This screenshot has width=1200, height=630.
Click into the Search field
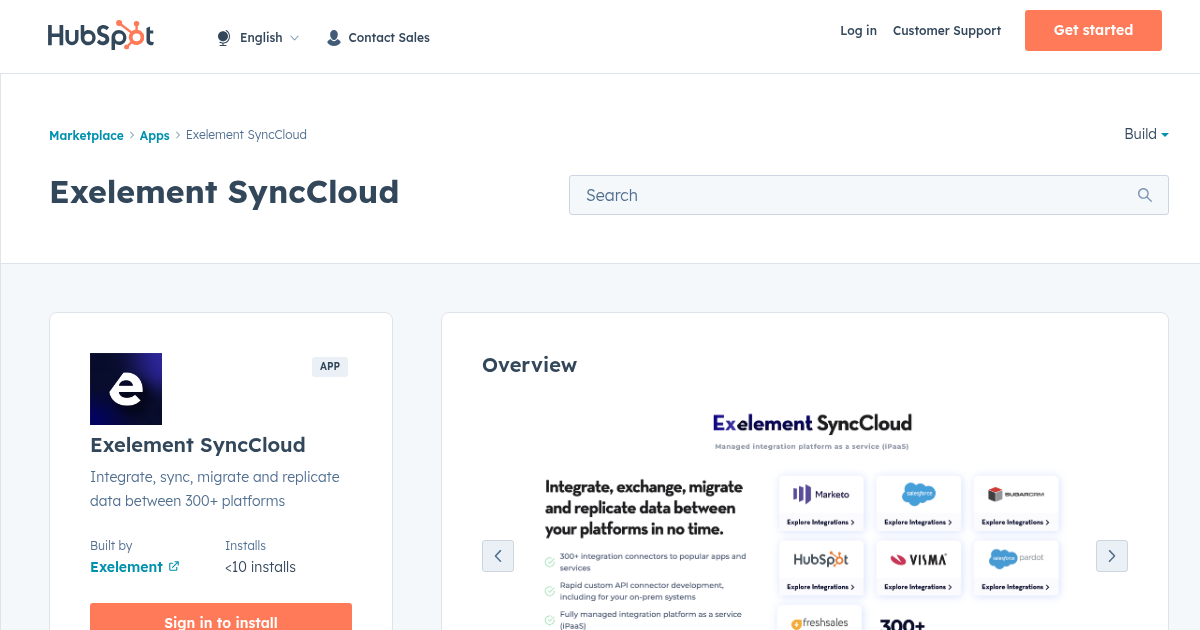(869, 195)
